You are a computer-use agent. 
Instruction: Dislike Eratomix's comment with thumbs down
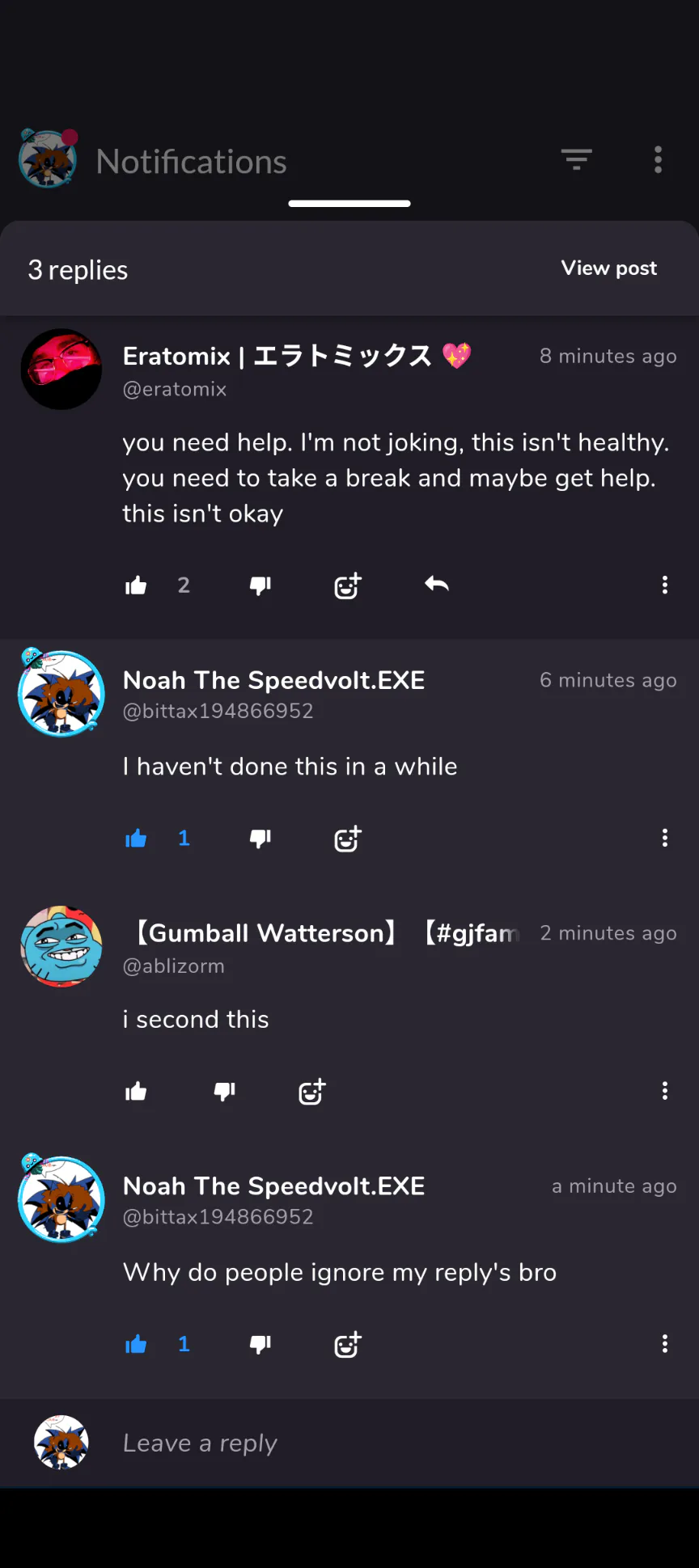261,585
